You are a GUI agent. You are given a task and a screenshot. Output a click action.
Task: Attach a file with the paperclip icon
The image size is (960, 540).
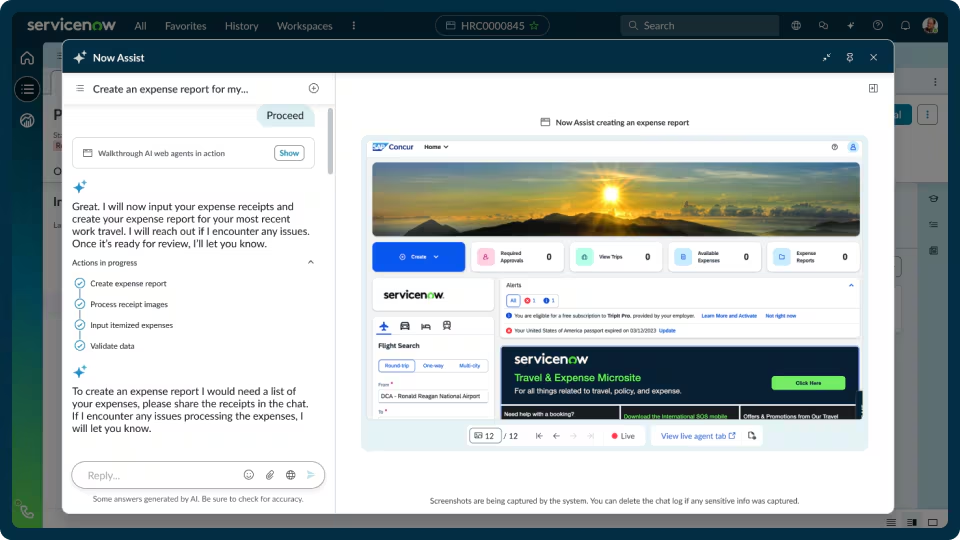pos(269,474)
